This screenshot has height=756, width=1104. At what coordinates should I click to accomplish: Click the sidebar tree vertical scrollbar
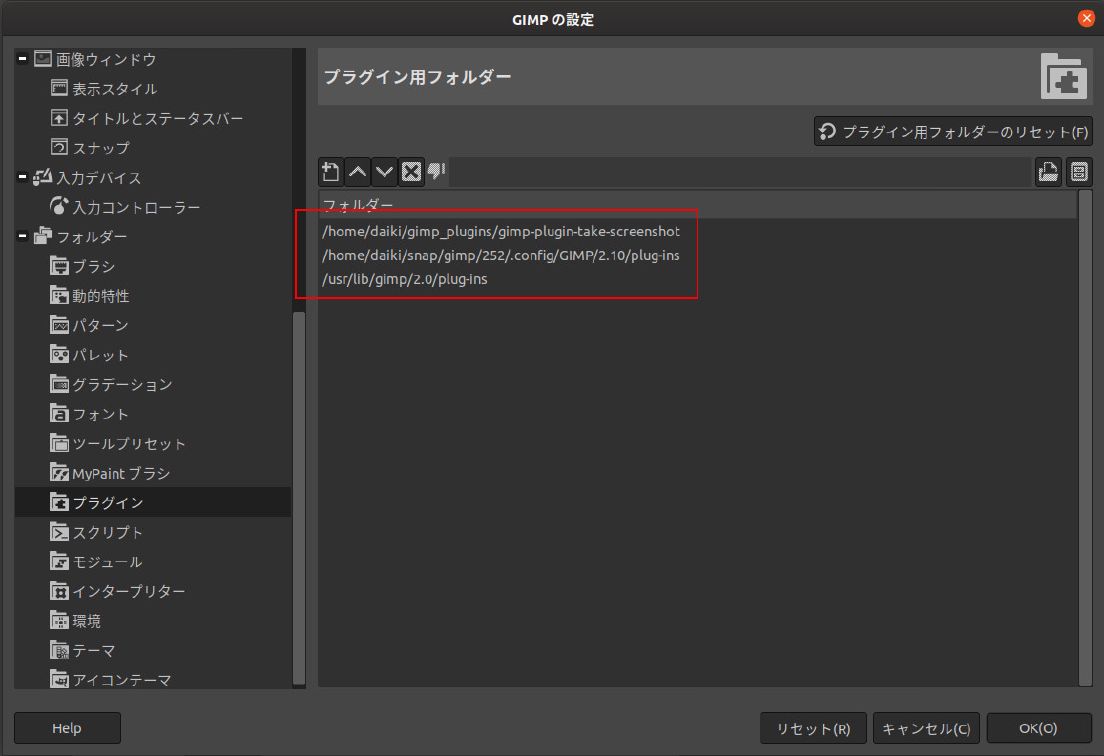pyautogui.click(x=299, y=496)
